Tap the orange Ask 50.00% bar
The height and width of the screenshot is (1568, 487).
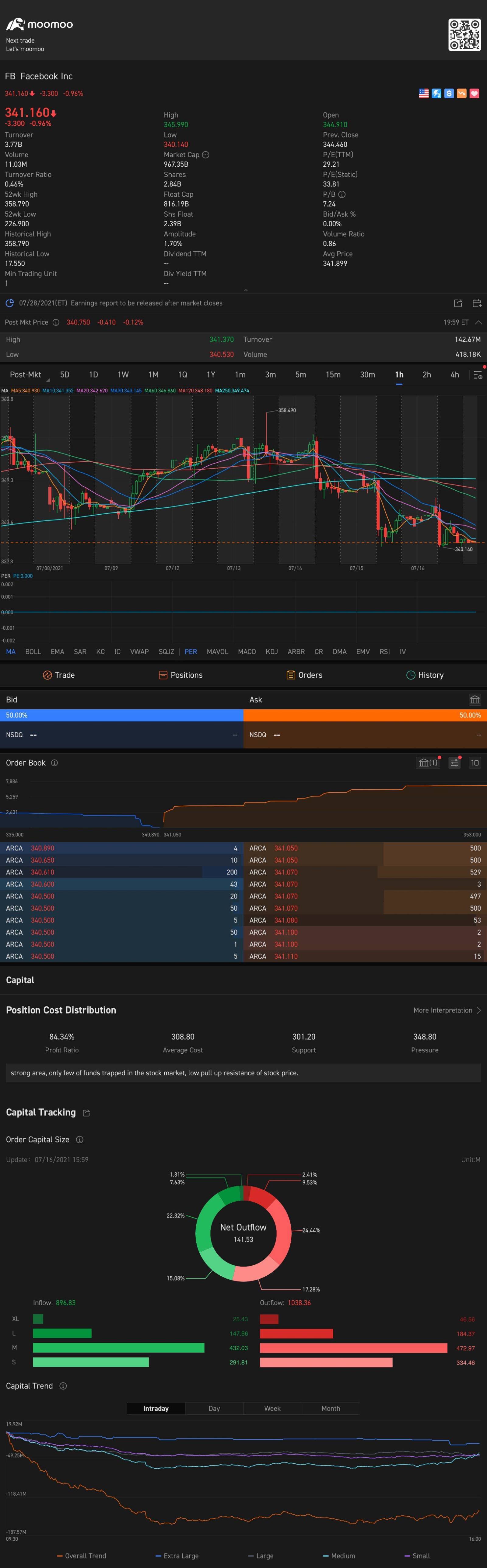click(365, 715)
